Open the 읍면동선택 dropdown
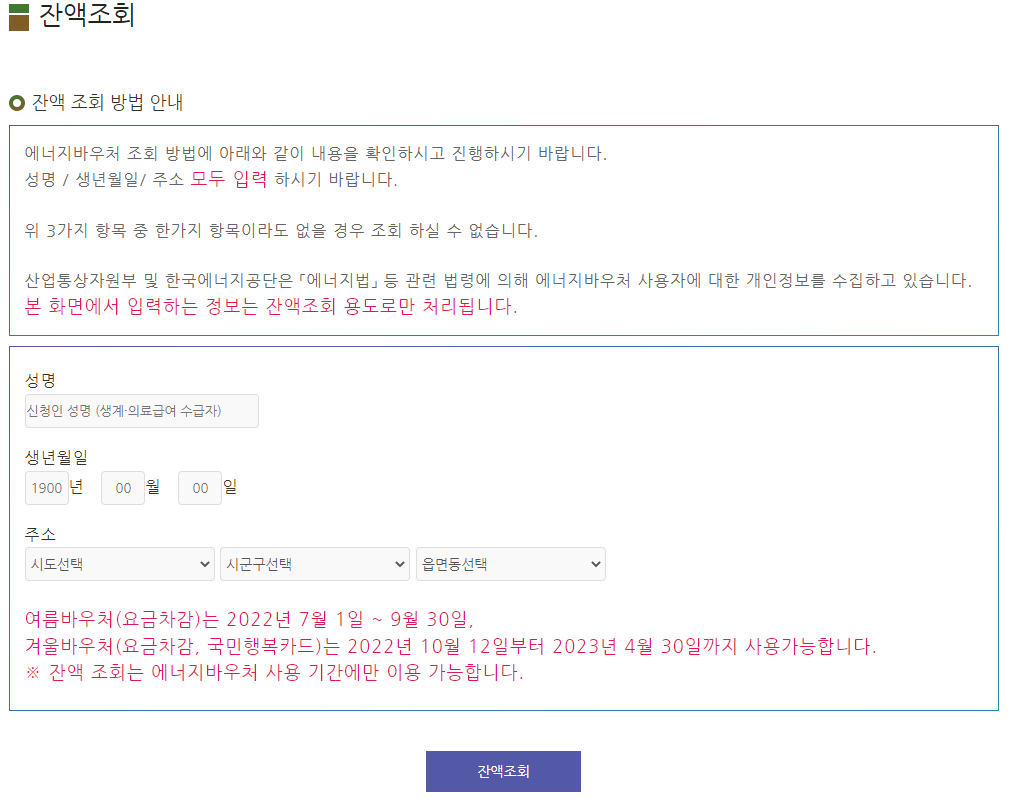Viewport: 1014px width, 808px height. [510, 564]
